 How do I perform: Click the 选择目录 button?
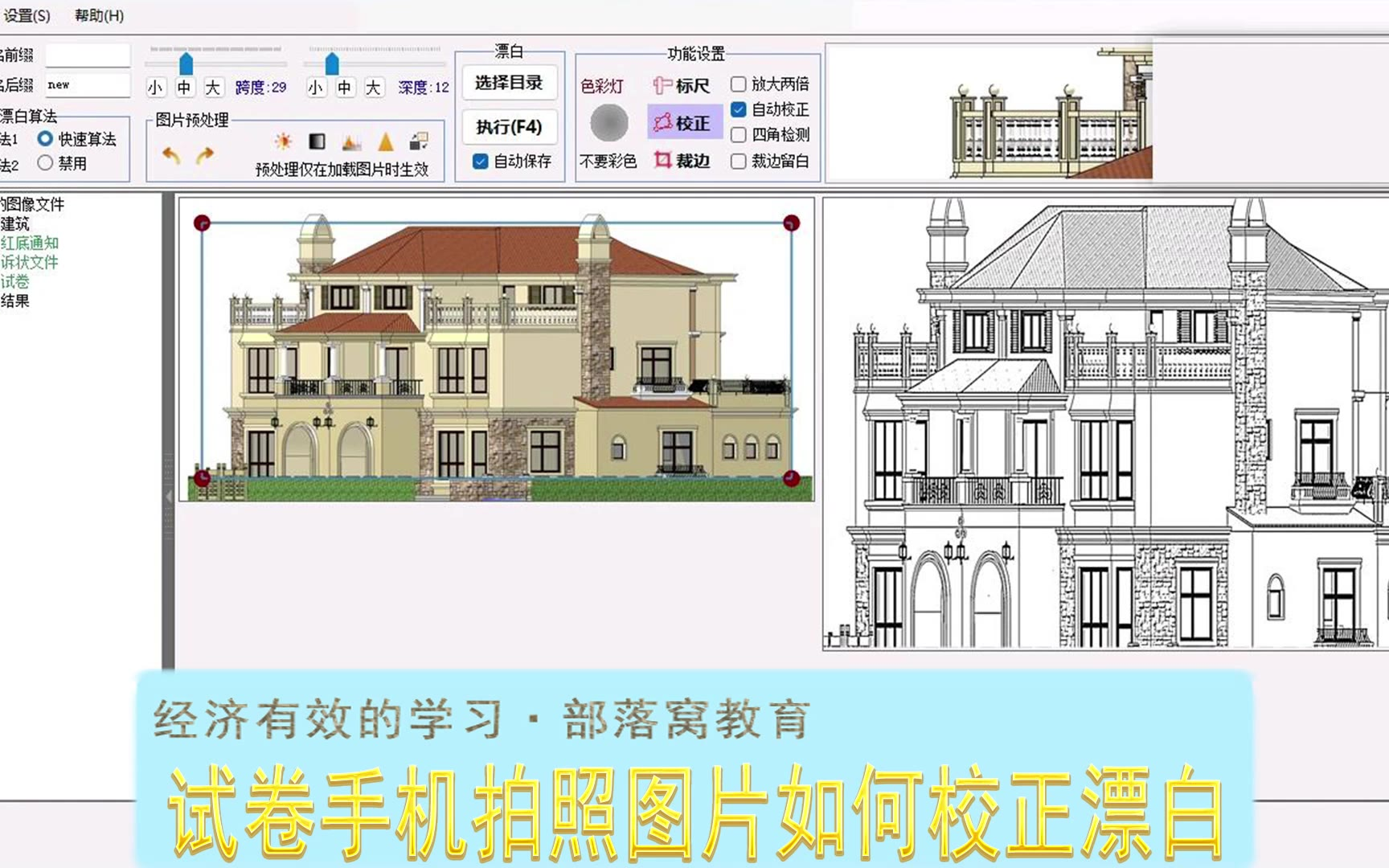(x=509, y=83)
